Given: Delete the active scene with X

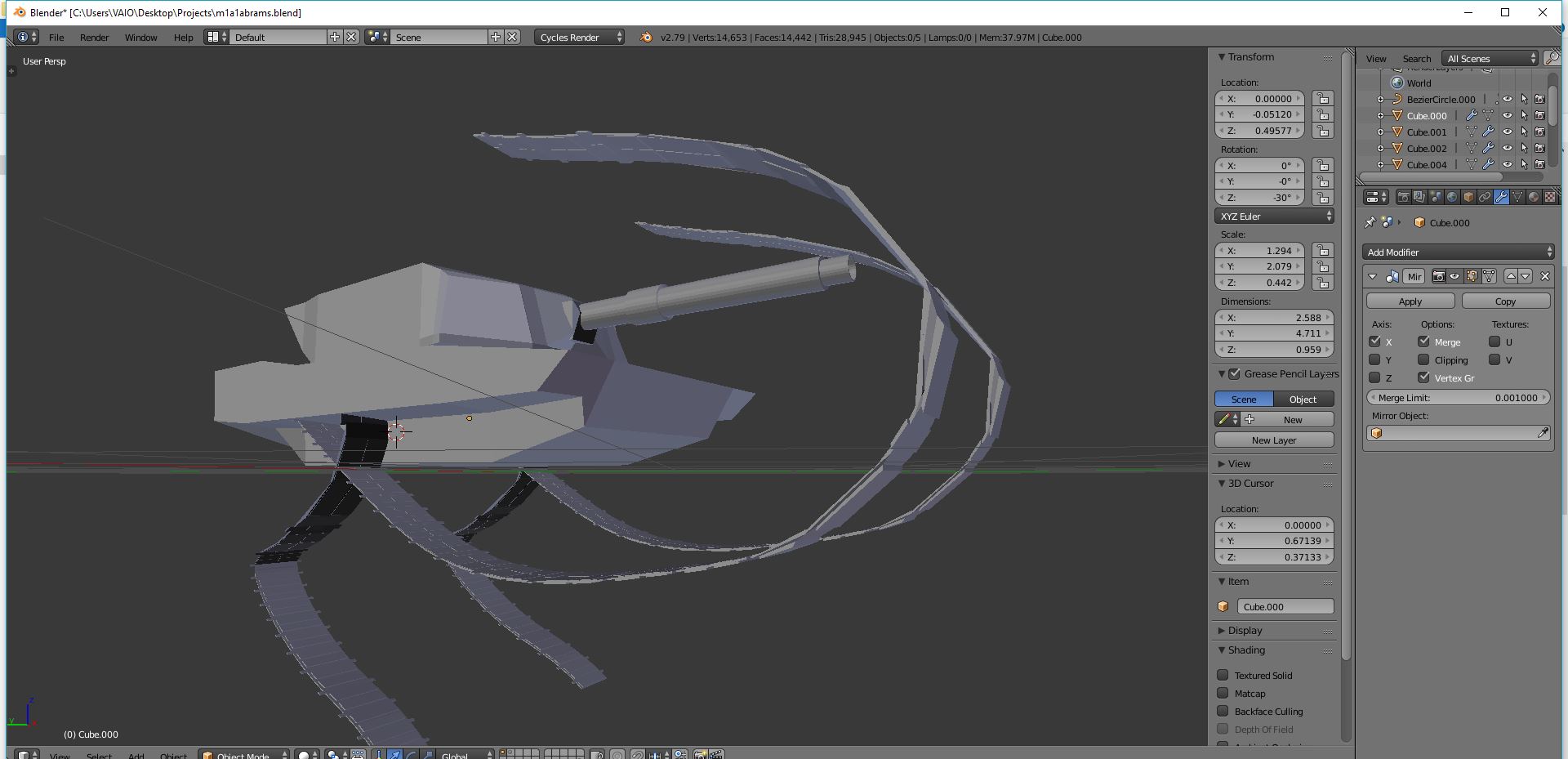Looking at the screenshot, I should [x=512, y=37].
